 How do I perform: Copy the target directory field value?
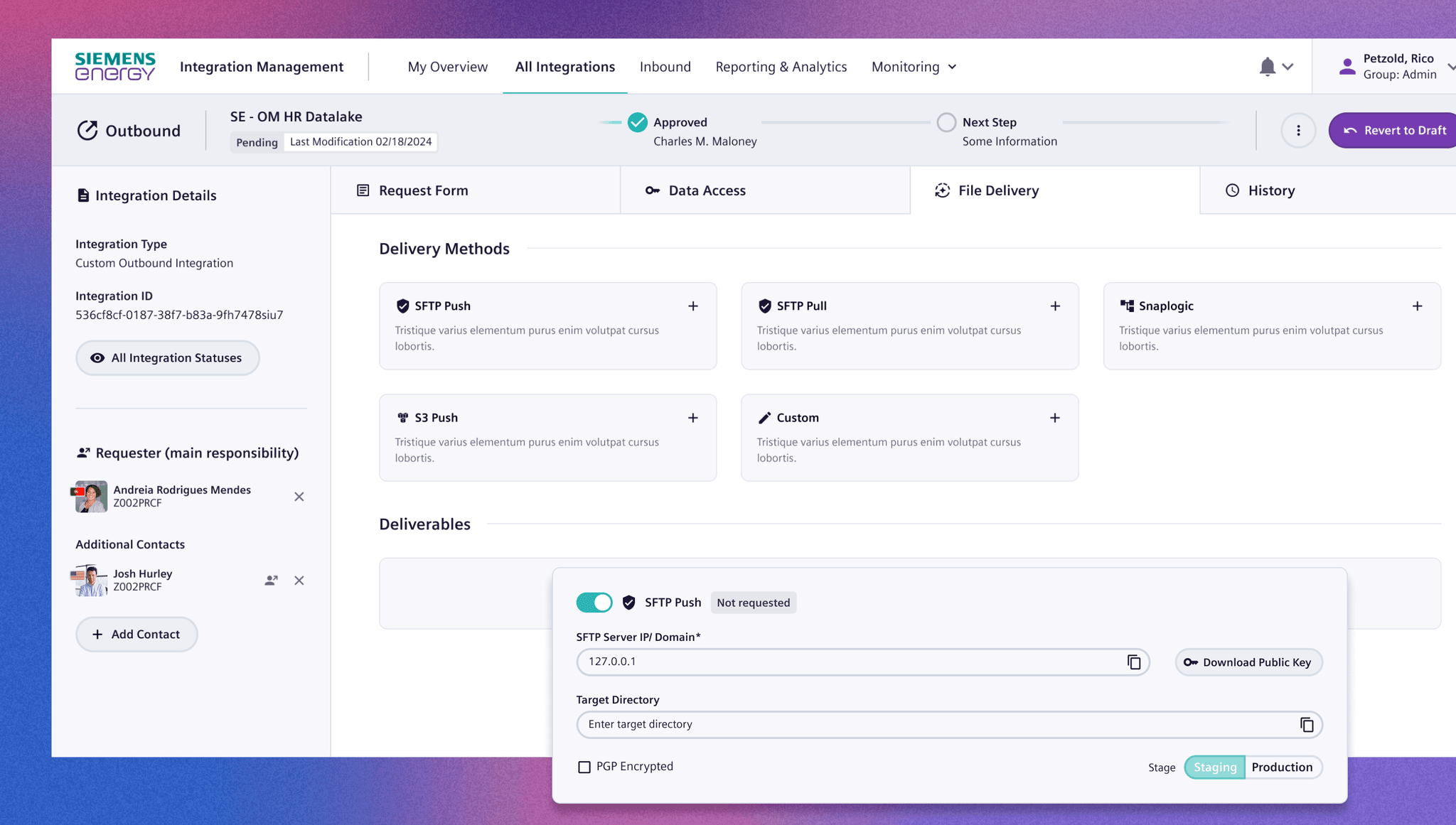(x=1307, y=725)
